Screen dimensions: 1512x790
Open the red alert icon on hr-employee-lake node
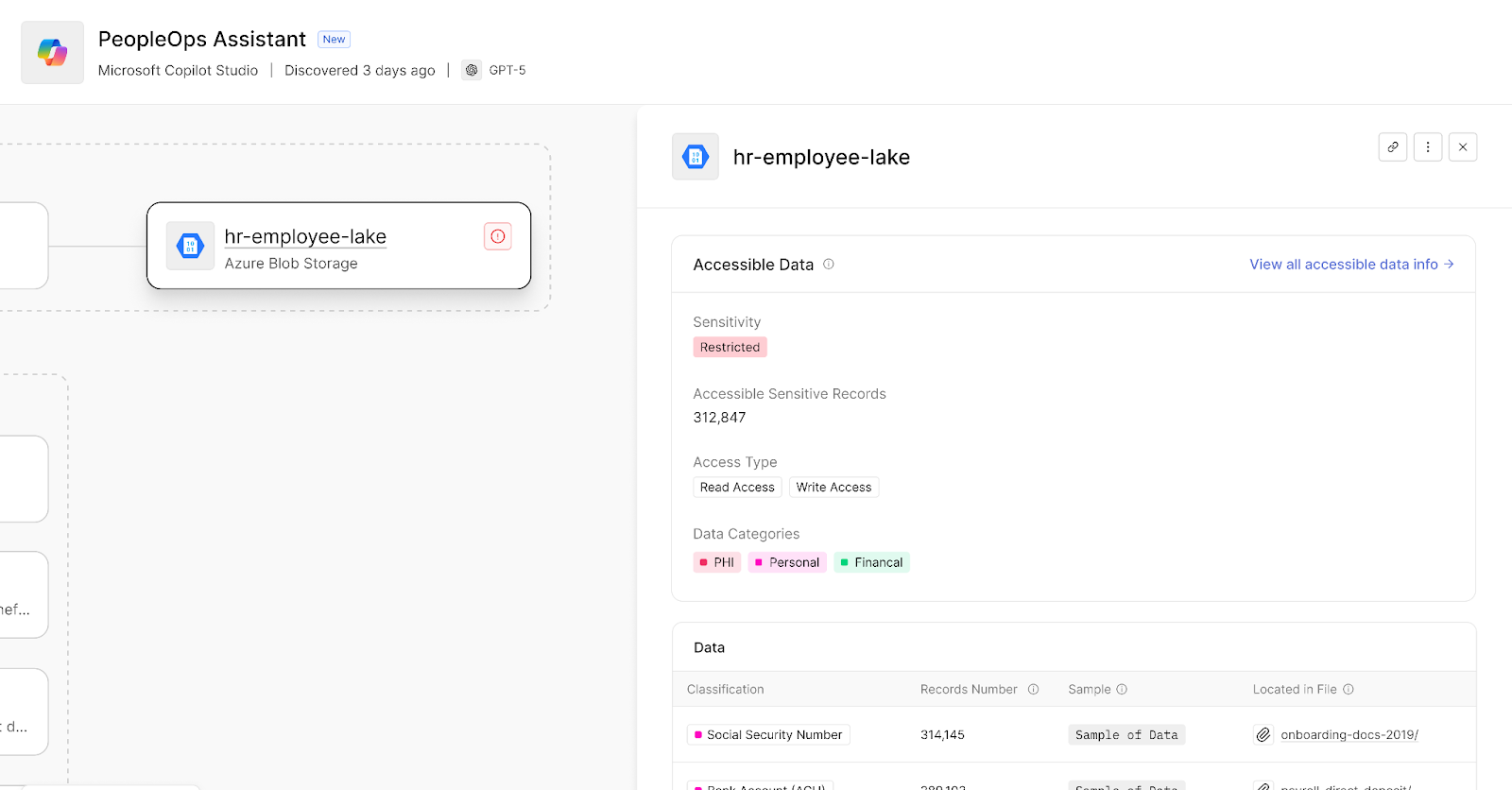coord(498,236)
